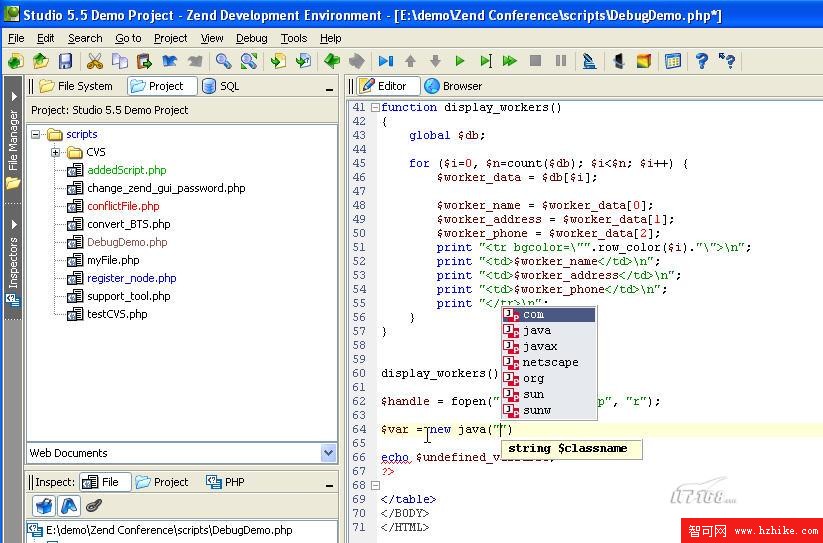Minimize the File Manager panel
The width and height of the screenshot is (823, 543).
pos(329,90)
